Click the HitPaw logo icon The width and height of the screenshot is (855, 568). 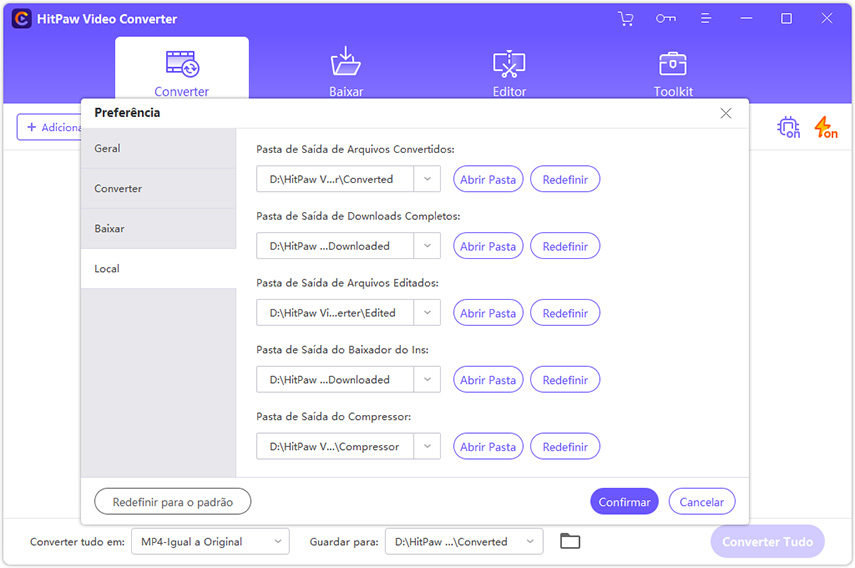click(x=21, y=19)
